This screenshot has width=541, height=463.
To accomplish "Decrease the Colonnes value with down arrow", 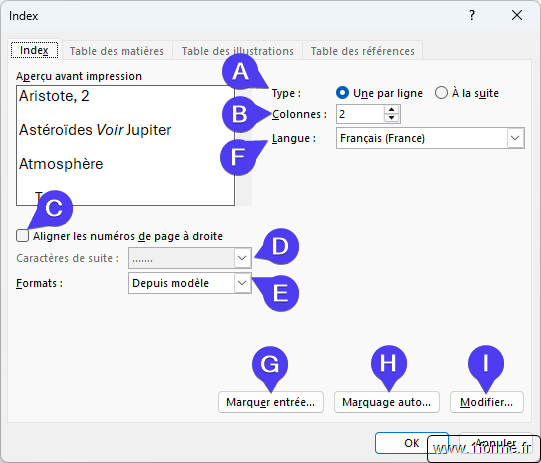I will 391,118.
